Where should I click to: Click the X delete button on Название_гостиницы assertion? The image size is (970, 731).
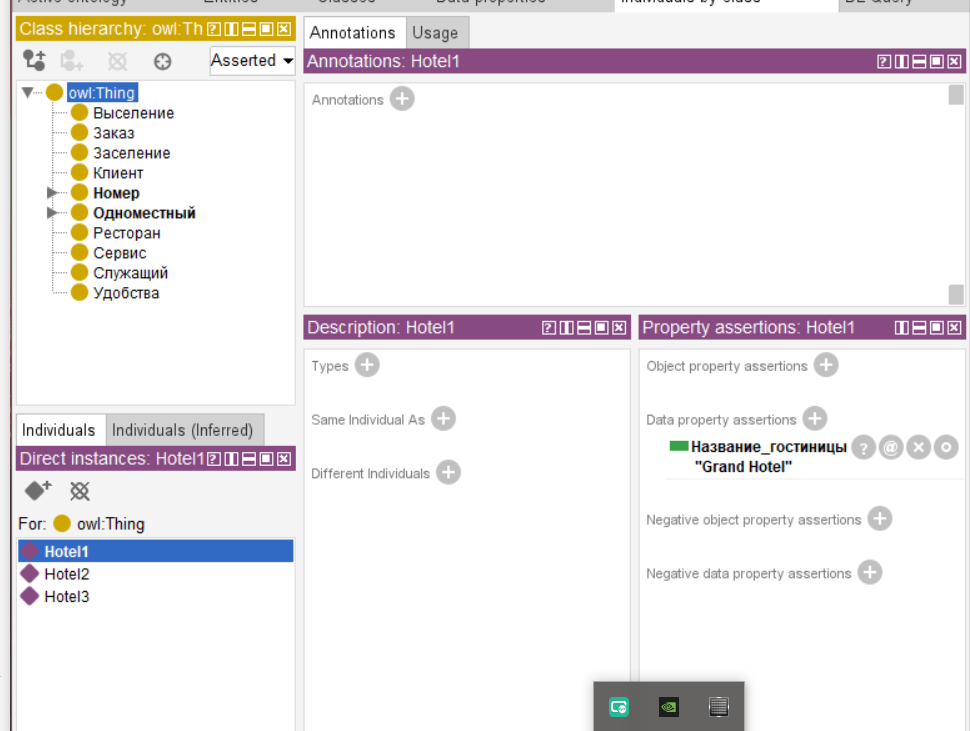click(x=919, y=447)
